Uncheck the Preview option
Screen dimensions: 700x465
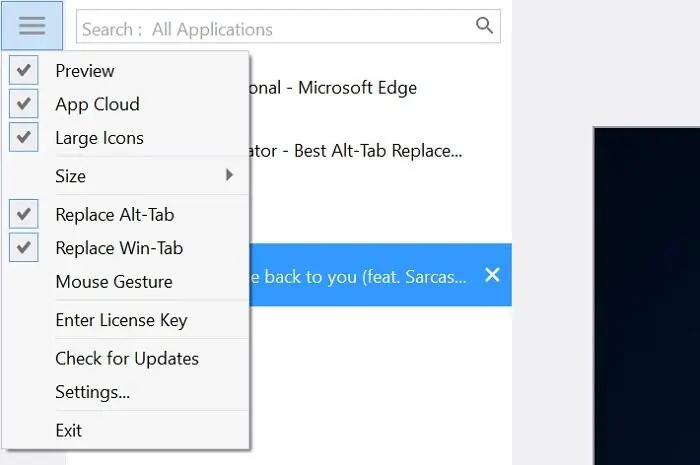pos(24,70)
